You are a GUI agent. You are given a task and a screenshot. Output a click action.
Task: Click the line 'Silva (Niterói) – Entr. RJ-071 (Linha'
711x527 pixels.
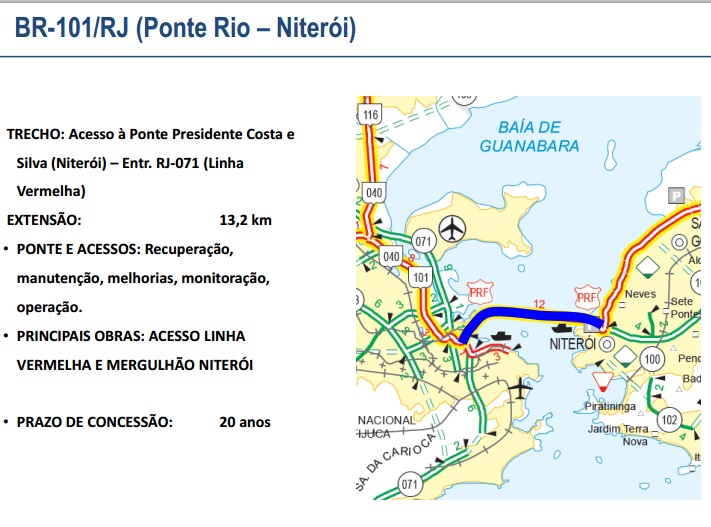click(130, 163)
